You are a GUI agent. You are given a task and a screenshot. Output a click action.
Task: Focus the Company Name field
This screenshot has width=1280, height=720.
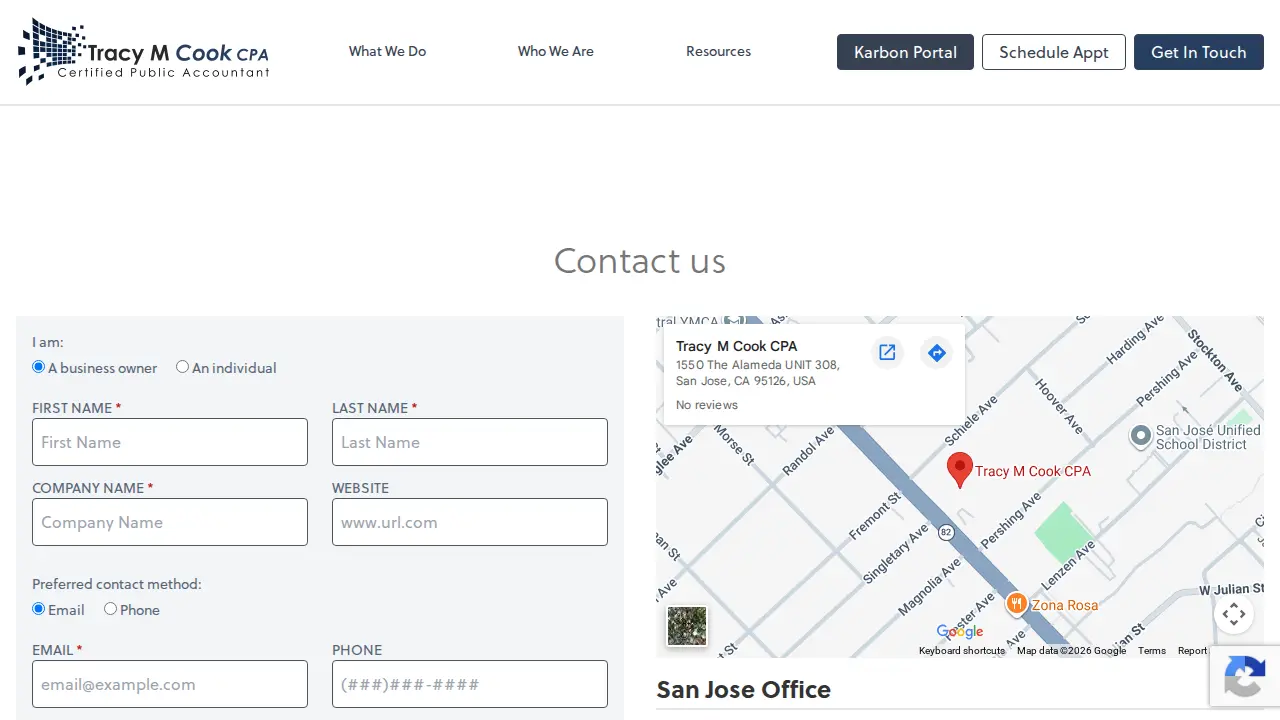pos(170,522)
